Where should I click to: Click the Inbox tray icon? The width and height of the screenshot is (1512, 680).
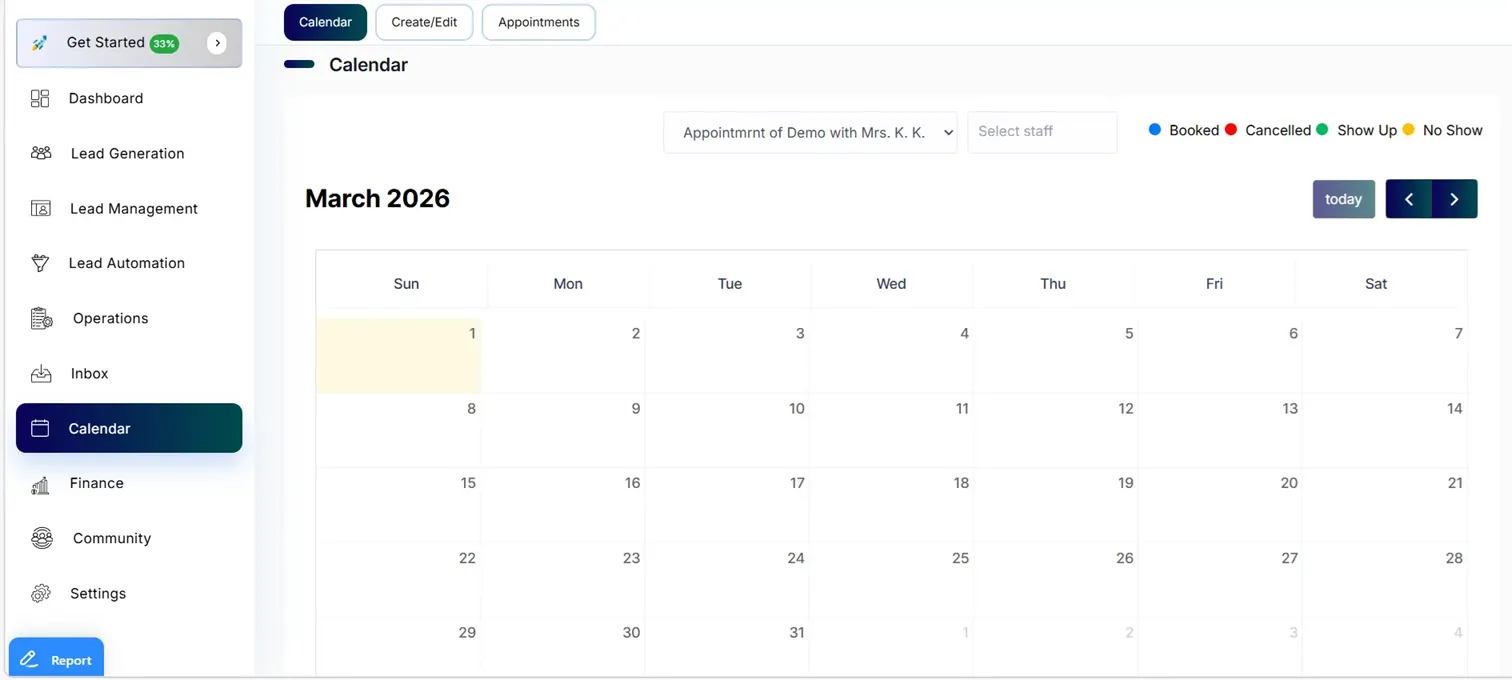click(41, 374)
